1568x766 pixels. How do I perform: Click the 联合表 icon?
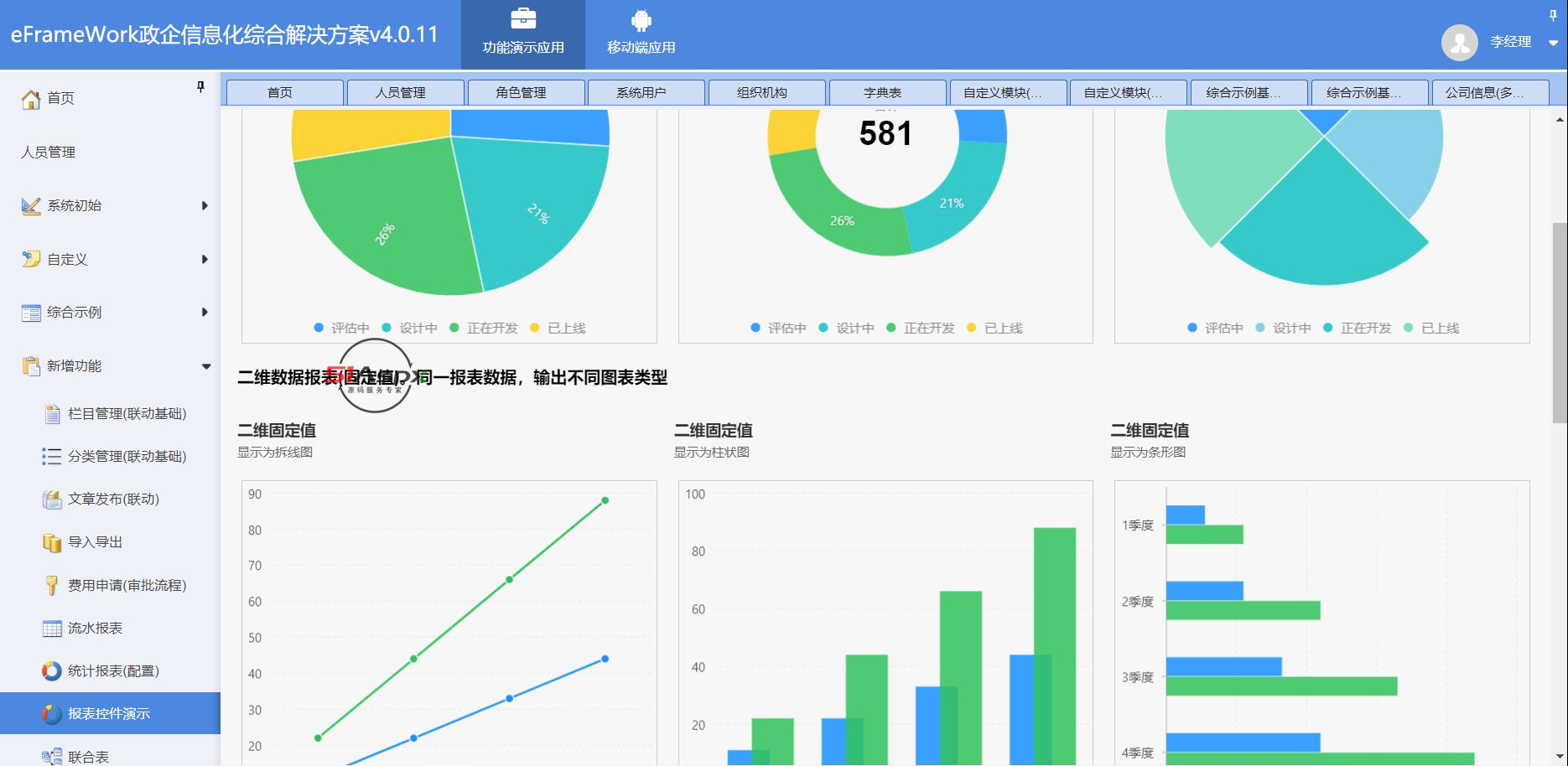52,757
